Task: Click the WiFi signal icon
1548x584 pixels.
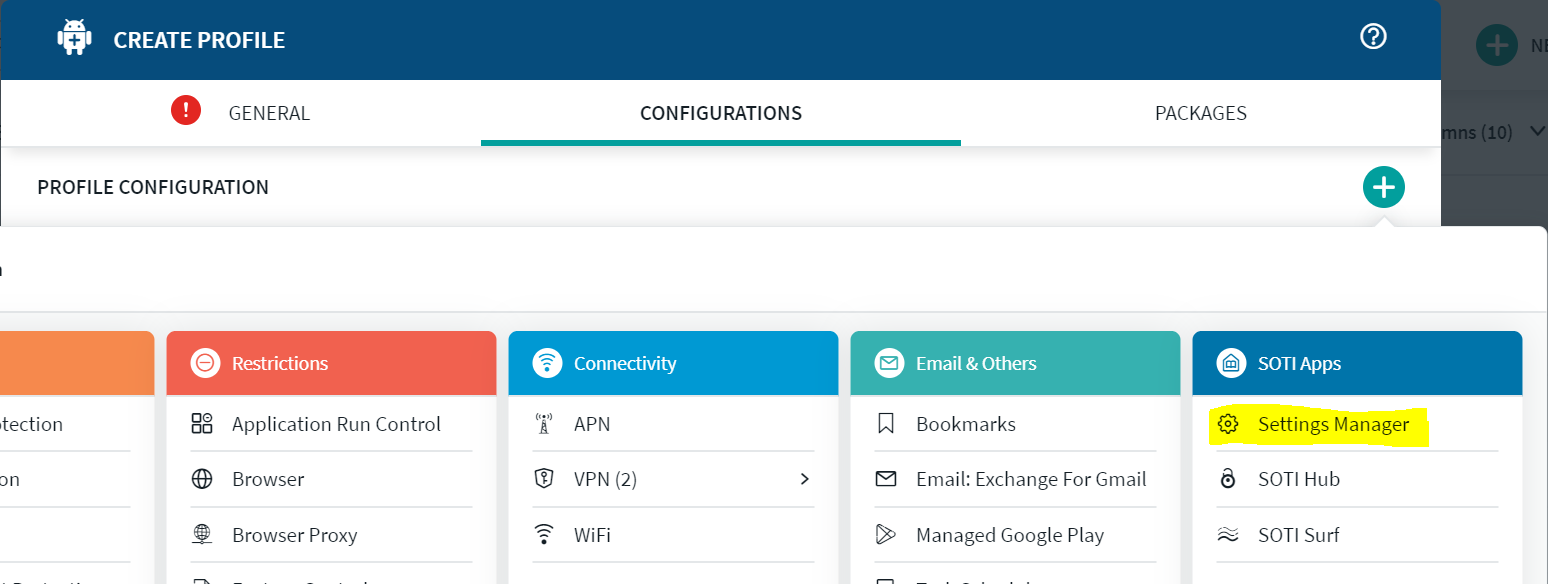Action: [544, 535]
